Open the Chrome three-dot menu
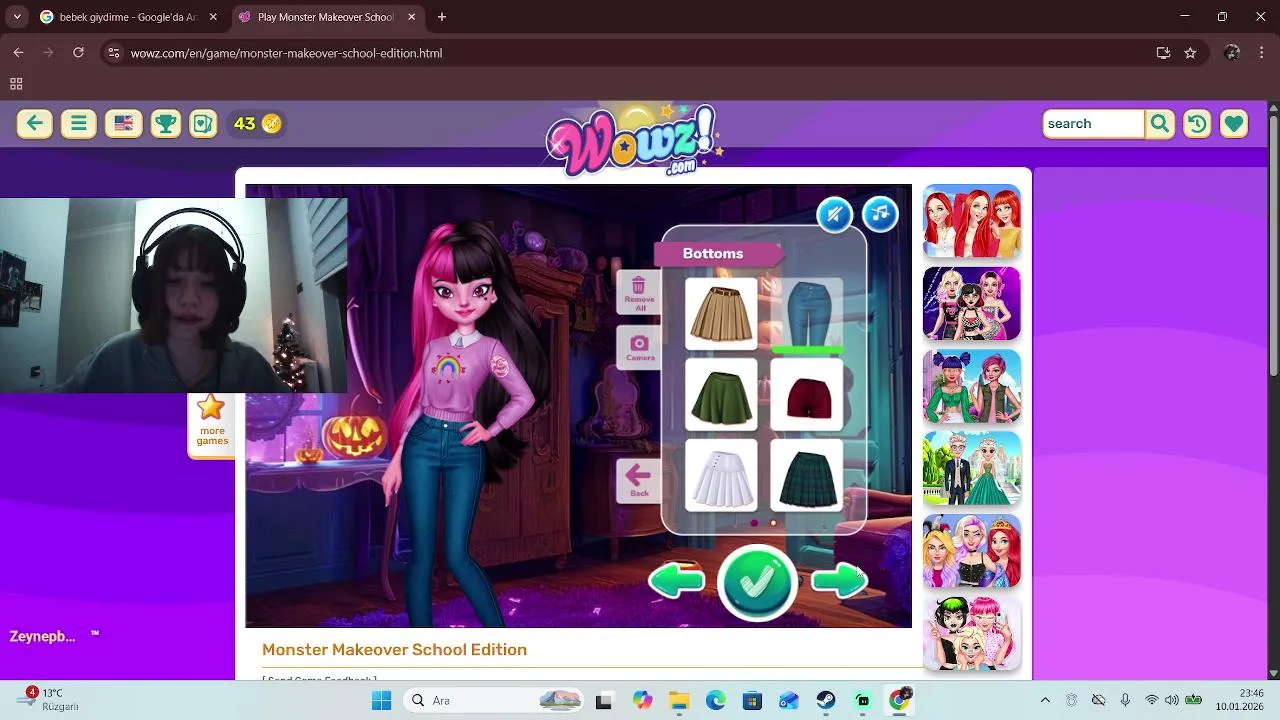The width and height of the screenshot is (1280, 720). (1263, 53)
